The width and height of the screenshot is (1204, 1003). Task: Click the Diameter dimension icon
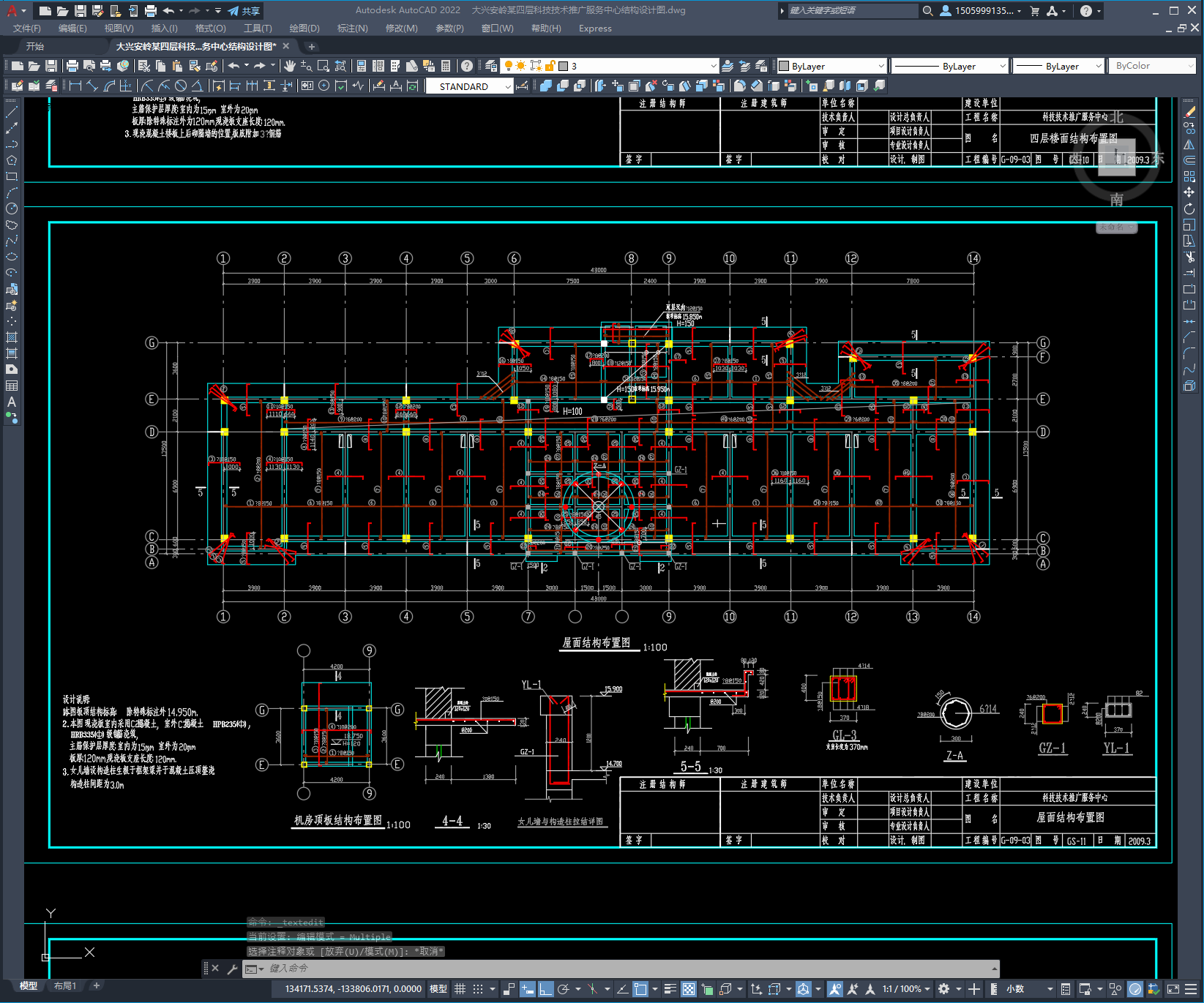click(x=180, y=86)
